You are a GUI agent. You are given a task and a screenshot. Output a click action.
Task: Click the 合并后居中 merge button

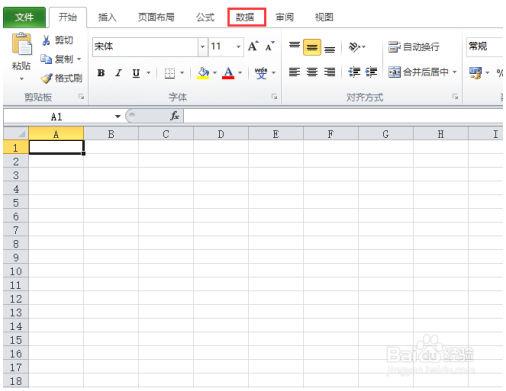click(422, 72)
